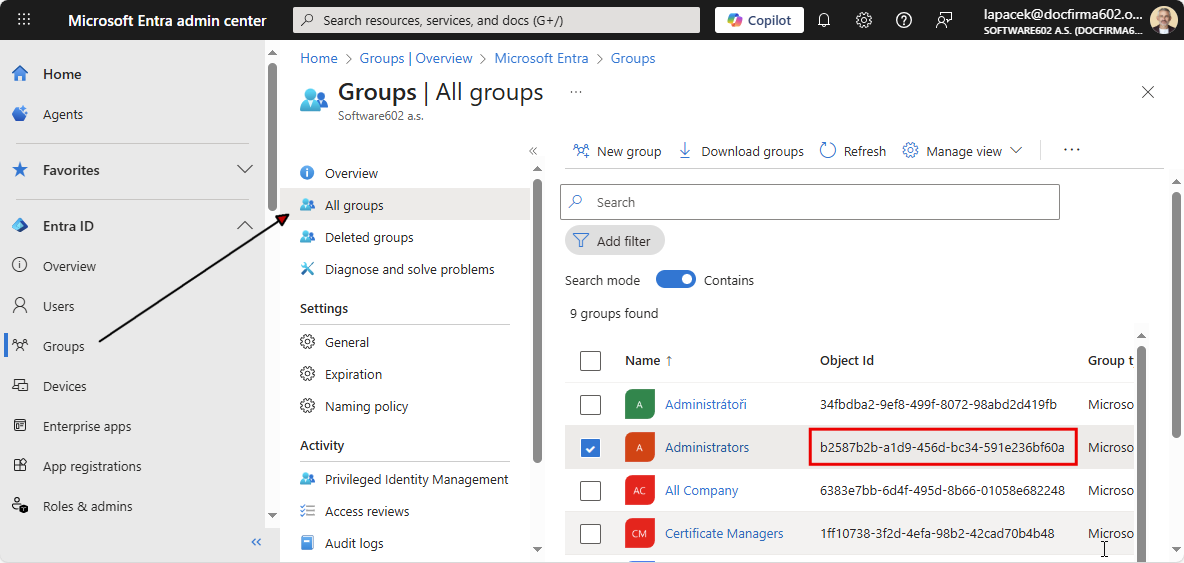Open more options next to page title
Image resolution: width=1184 pixels, height=563 pixels.
[576, 92]
